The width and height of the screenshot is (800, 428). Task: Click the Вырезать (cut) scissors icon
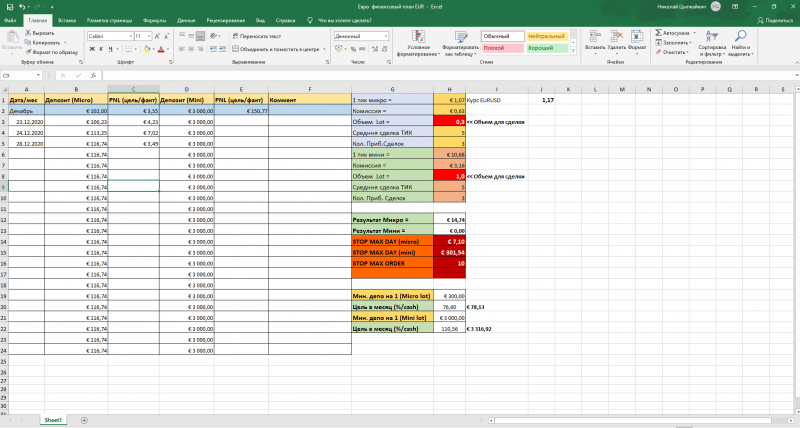(x=28, y=33)
